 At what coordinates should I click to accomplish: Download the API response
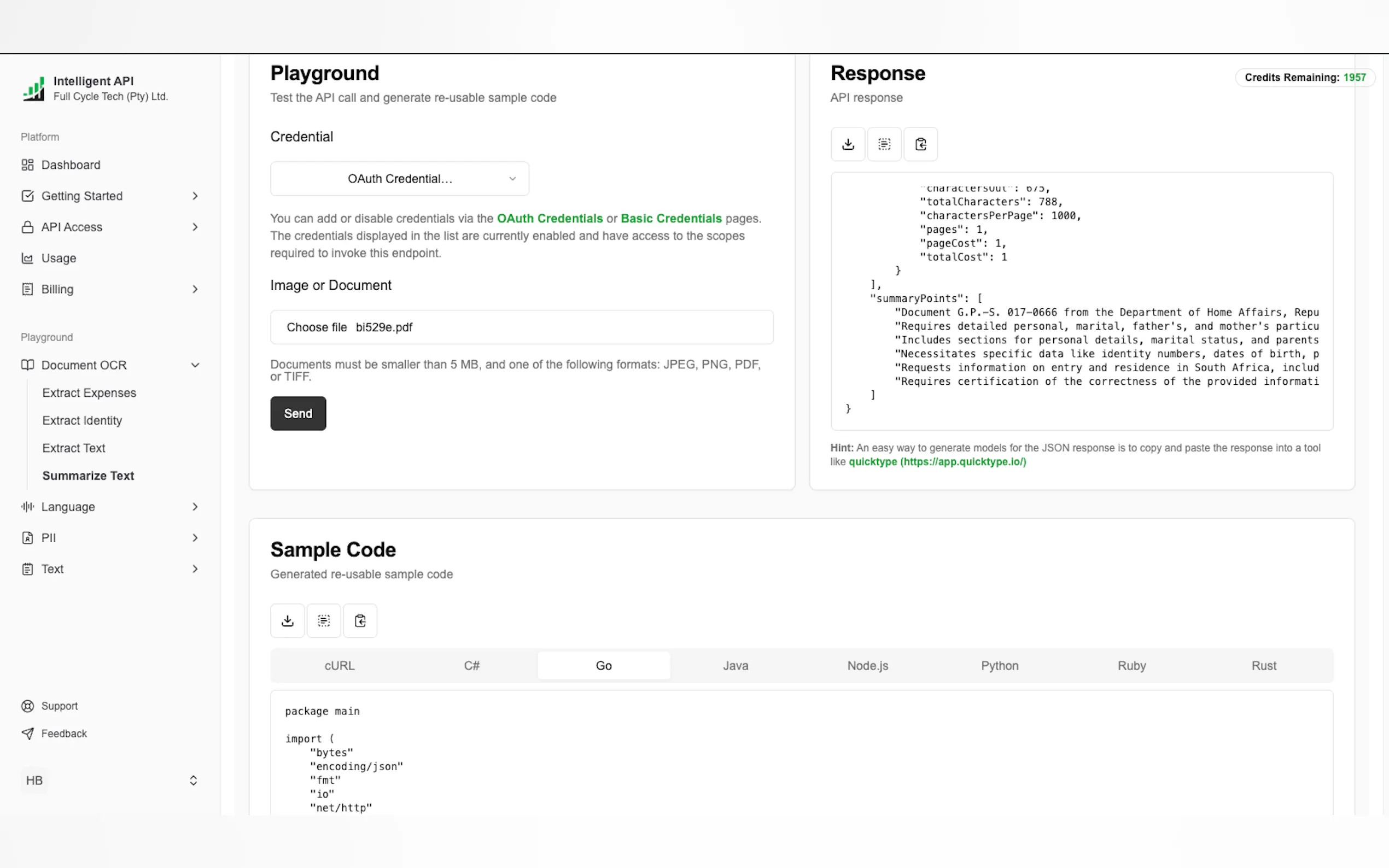pos(848,144)
